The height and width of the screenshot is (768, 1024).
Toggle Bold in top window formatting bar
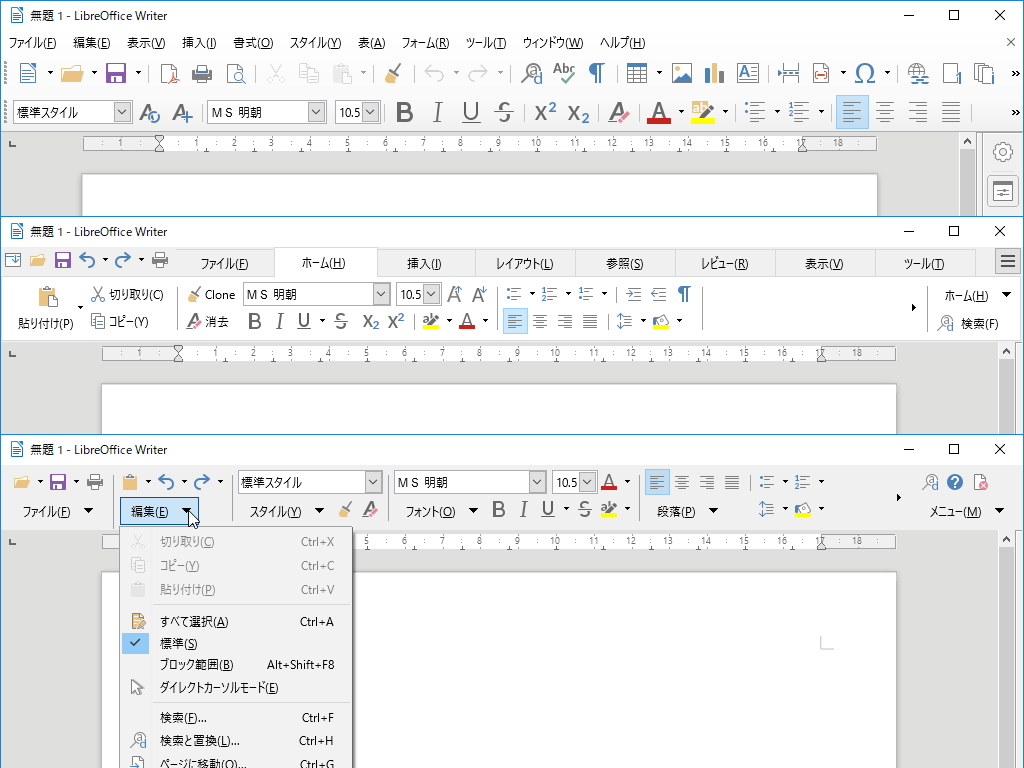404,112
